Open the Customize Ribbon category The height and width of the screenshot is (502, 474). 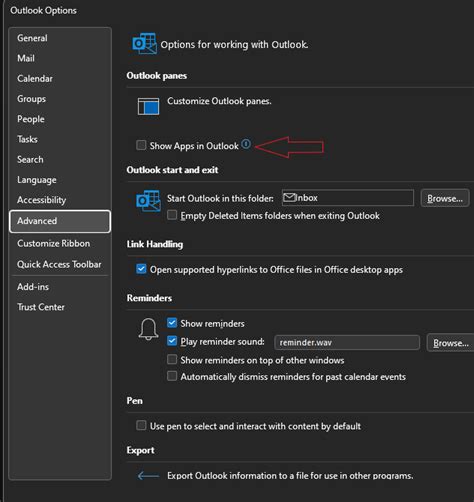click(x=60, y=244)
